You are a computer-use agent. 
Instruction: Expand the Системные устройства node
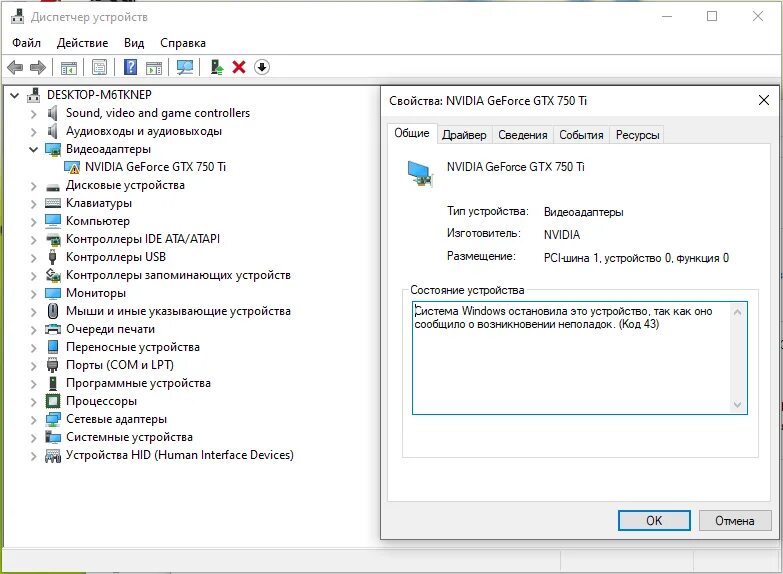(33, 438)
